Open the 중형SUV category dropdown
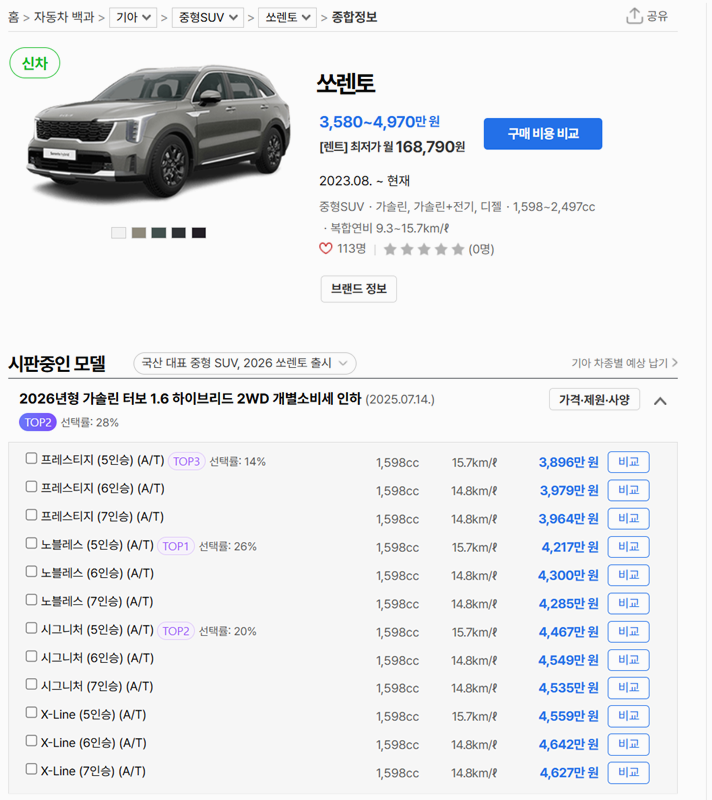712x800 pixels. tap(208, 17)
